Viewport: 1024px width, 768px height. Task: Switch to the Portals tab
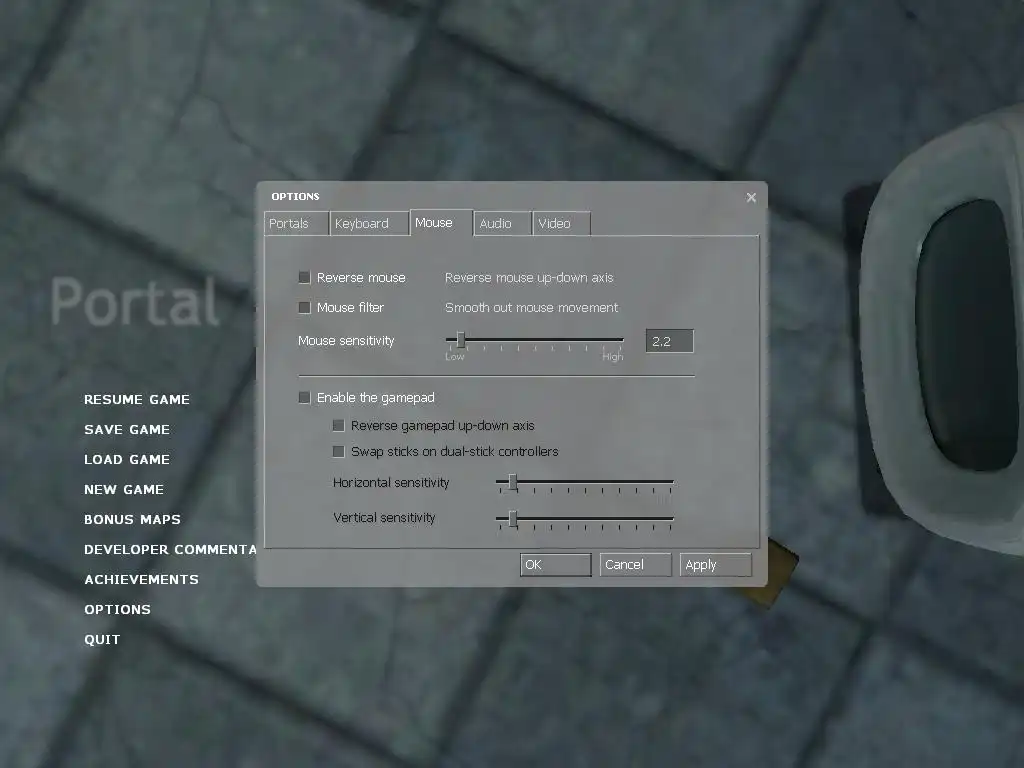coord(296,223)
